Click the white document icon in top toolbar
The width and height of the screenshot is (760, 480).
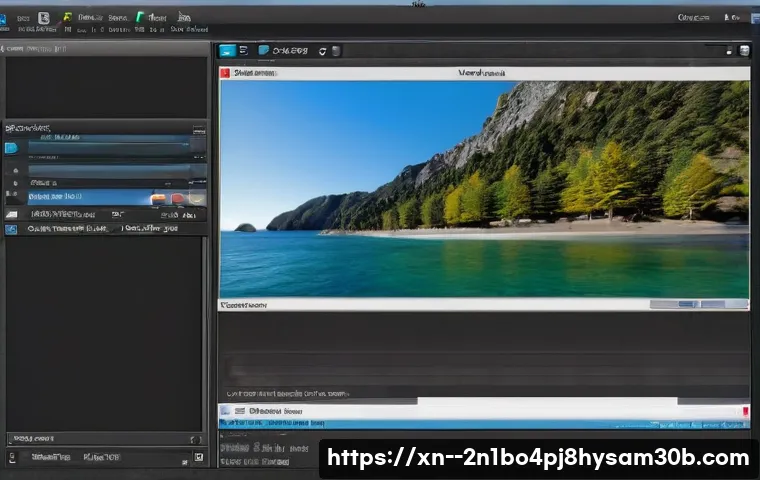click(43, 18)
